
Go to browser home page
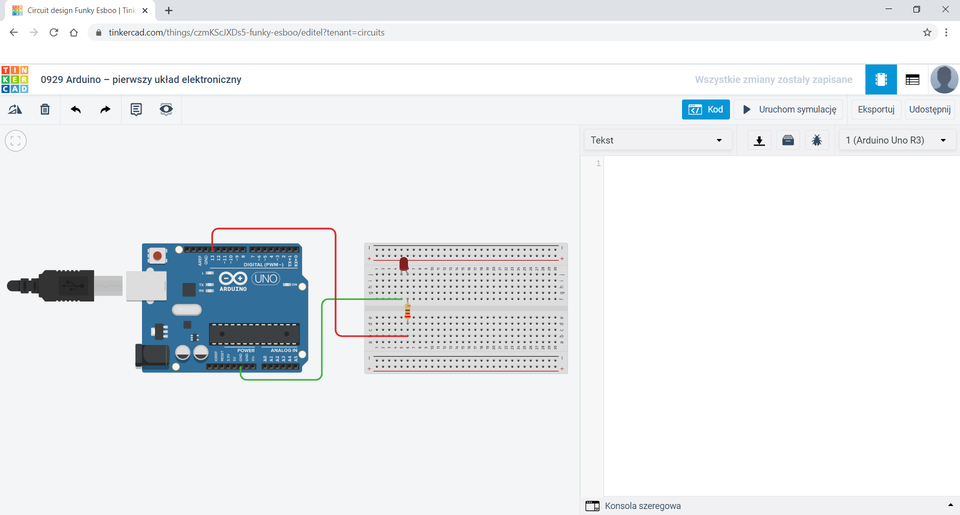[73, 32]
